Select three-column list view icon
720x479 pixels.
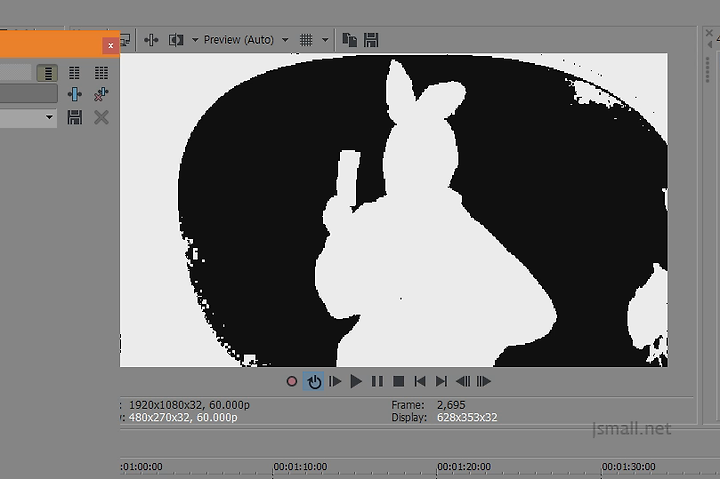(101, 73)
